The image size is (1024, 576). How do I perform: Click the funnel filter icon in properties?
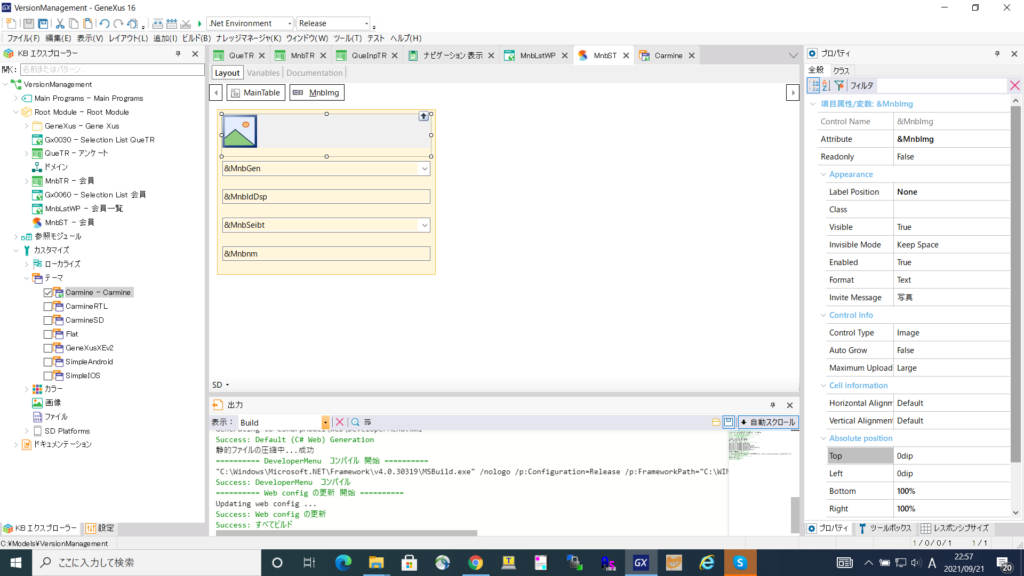pyautogui.click(x=839, y=86)
